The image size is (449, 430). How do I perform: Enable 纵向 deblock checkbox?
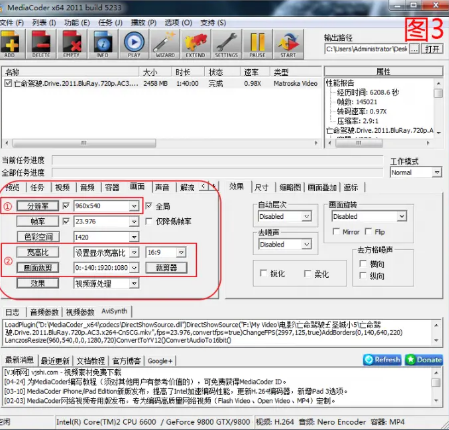click(363, 276)
